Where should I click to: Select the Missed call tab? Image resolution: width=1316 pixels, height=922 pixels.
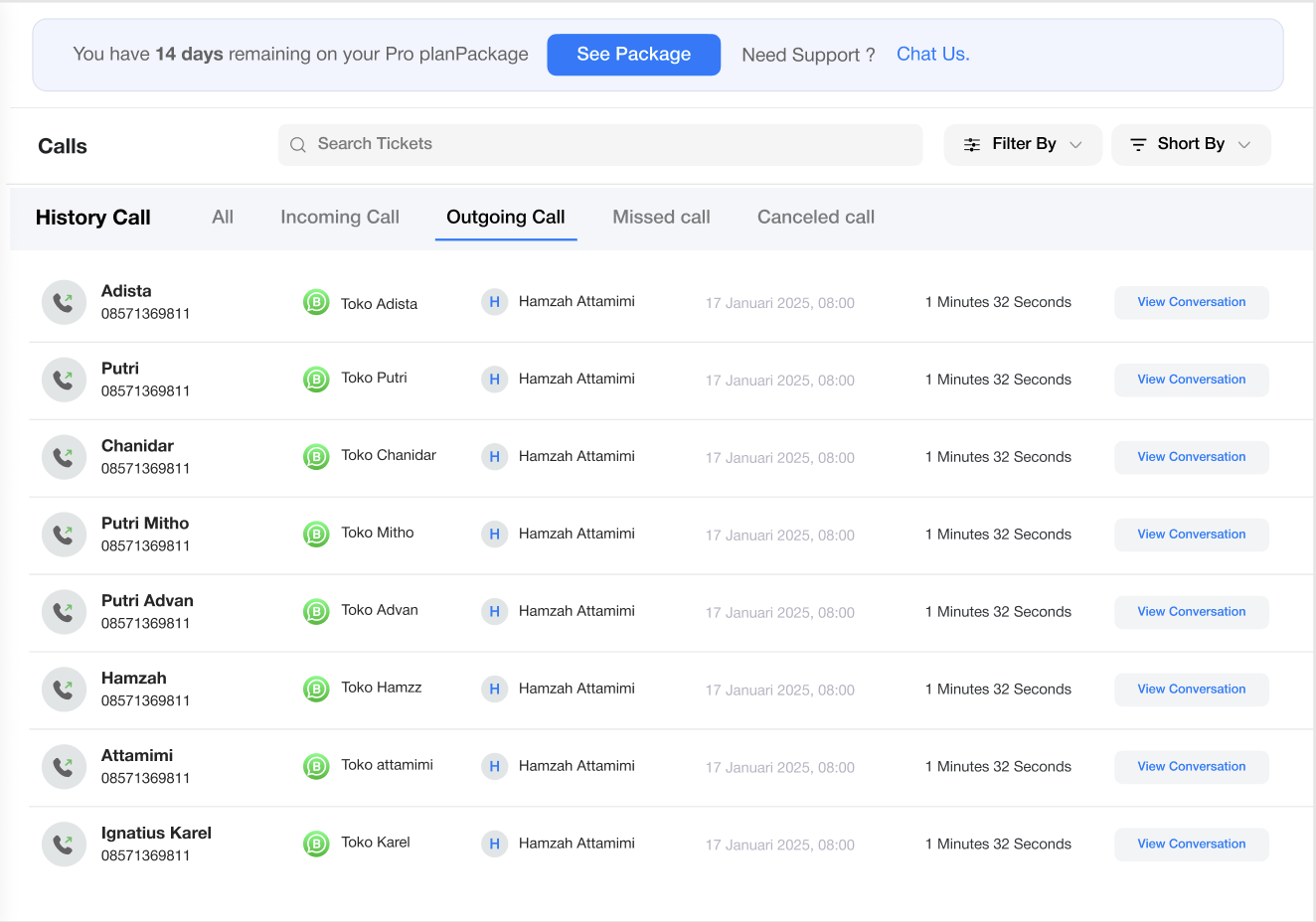(x=661, y=218)
